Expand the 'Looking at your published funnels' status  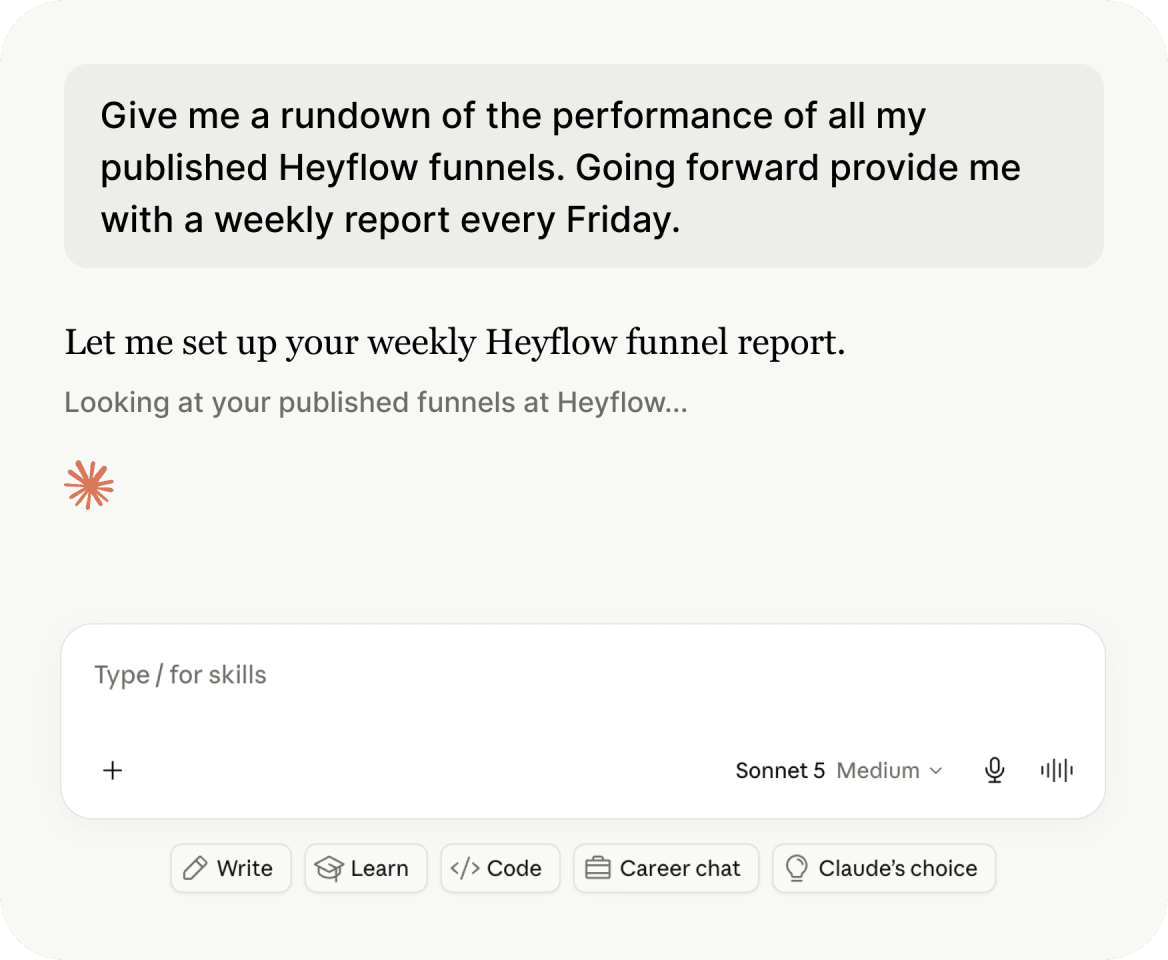click(x=376, y=403)
